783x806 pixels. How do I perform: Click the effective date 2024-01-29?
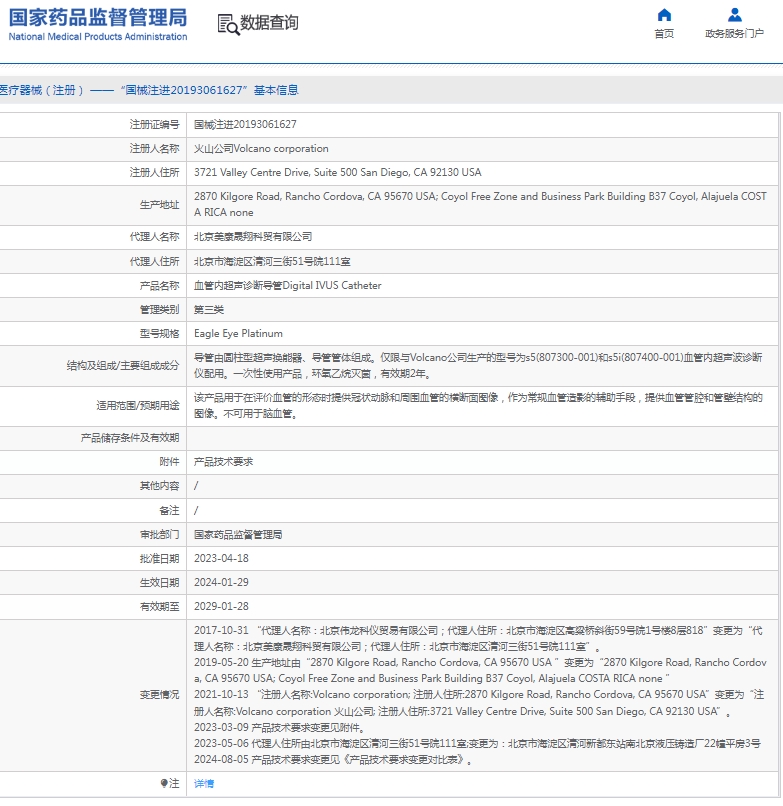coord(221,582)
